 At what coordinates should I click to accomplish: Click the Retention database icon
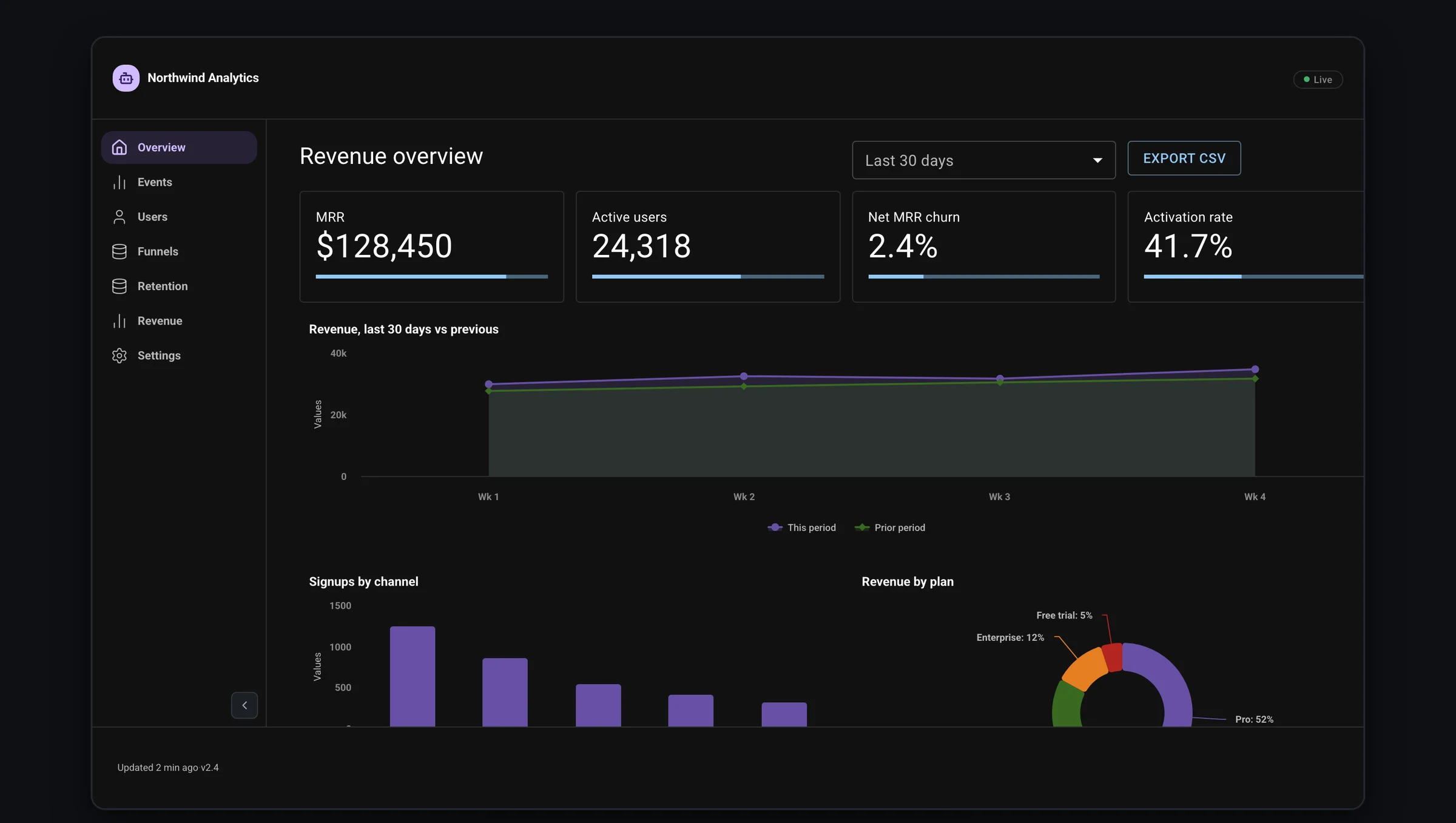(x=120, y=286)
